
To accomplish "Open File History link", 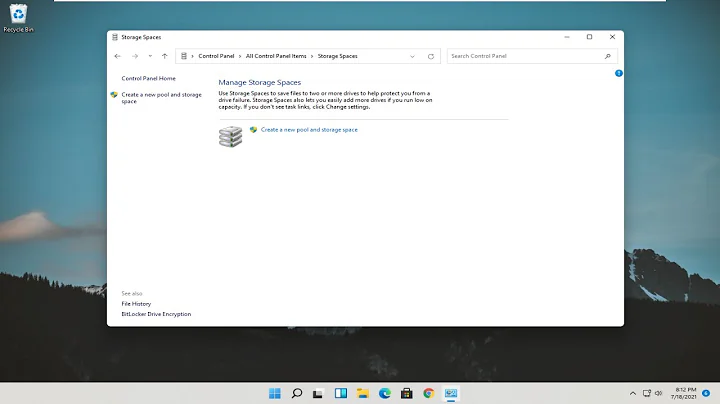I will pos(136,304).
